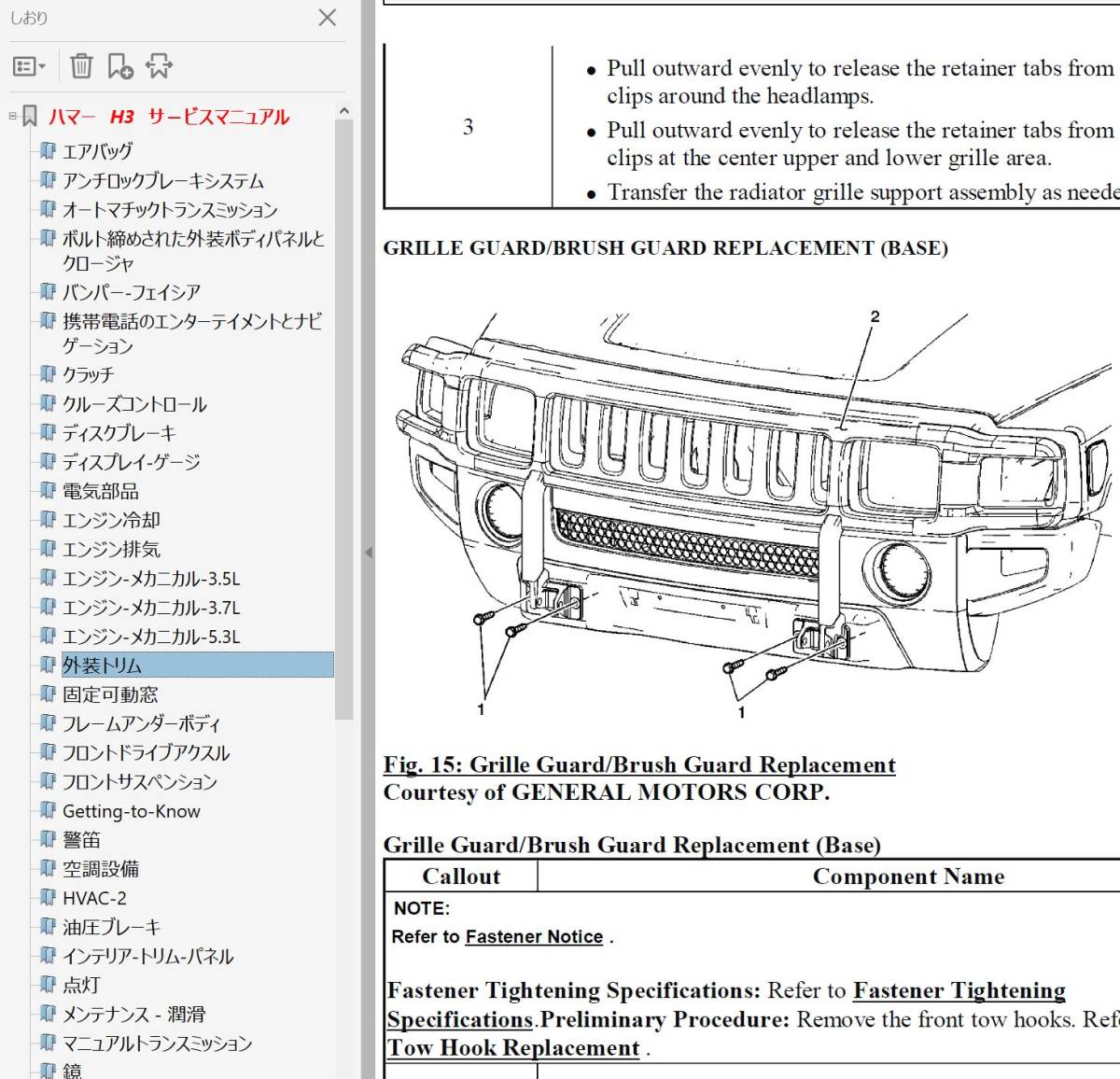Go to the マニュアルトランスミッション bookmark
The height and width of the screenshot is (1079, 1120).
158,1043
